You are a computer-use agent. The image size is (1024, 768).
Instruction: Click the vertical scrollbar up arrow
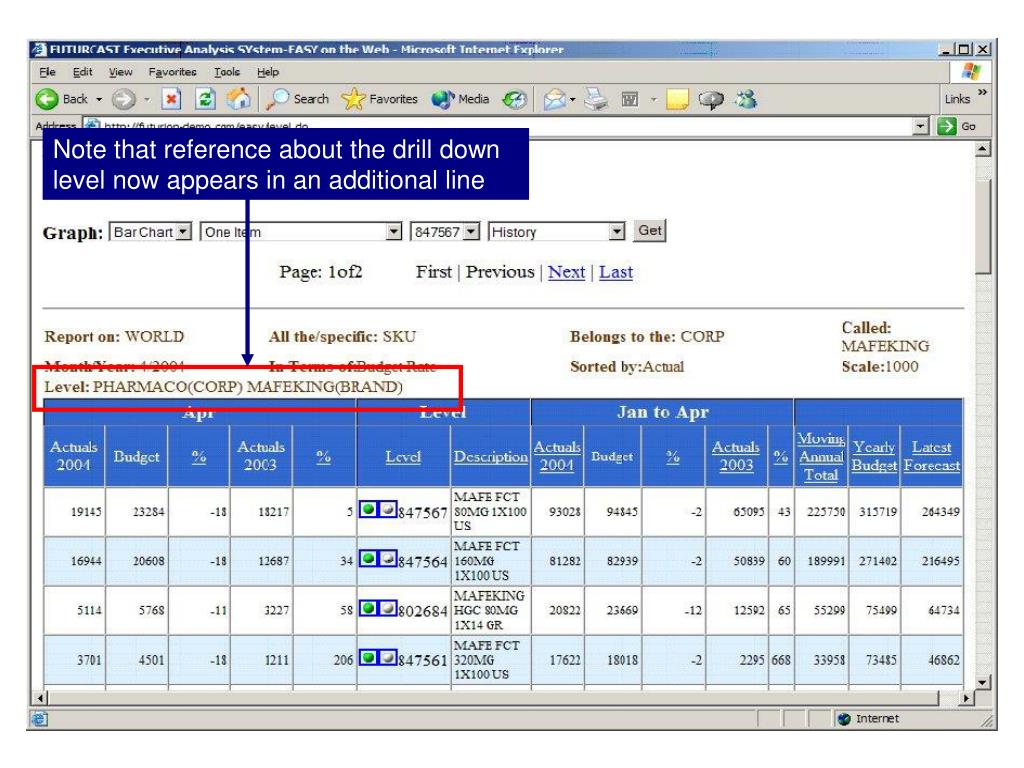pyautogui.click(x=983, y=149)
